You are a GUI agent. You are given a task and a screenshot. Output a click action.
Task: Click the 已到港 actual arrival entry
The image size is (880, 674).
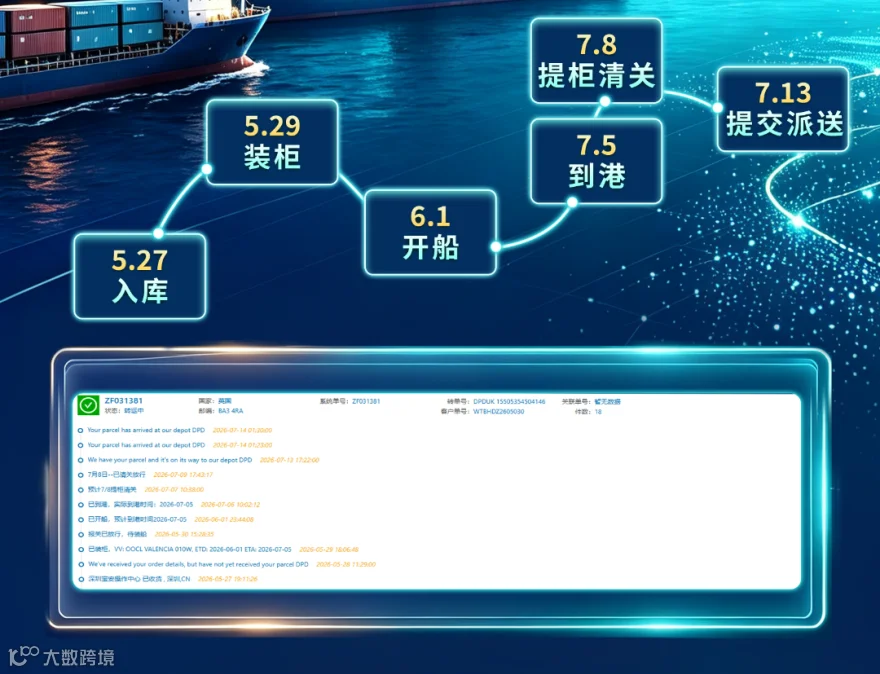tap(169, 505)
